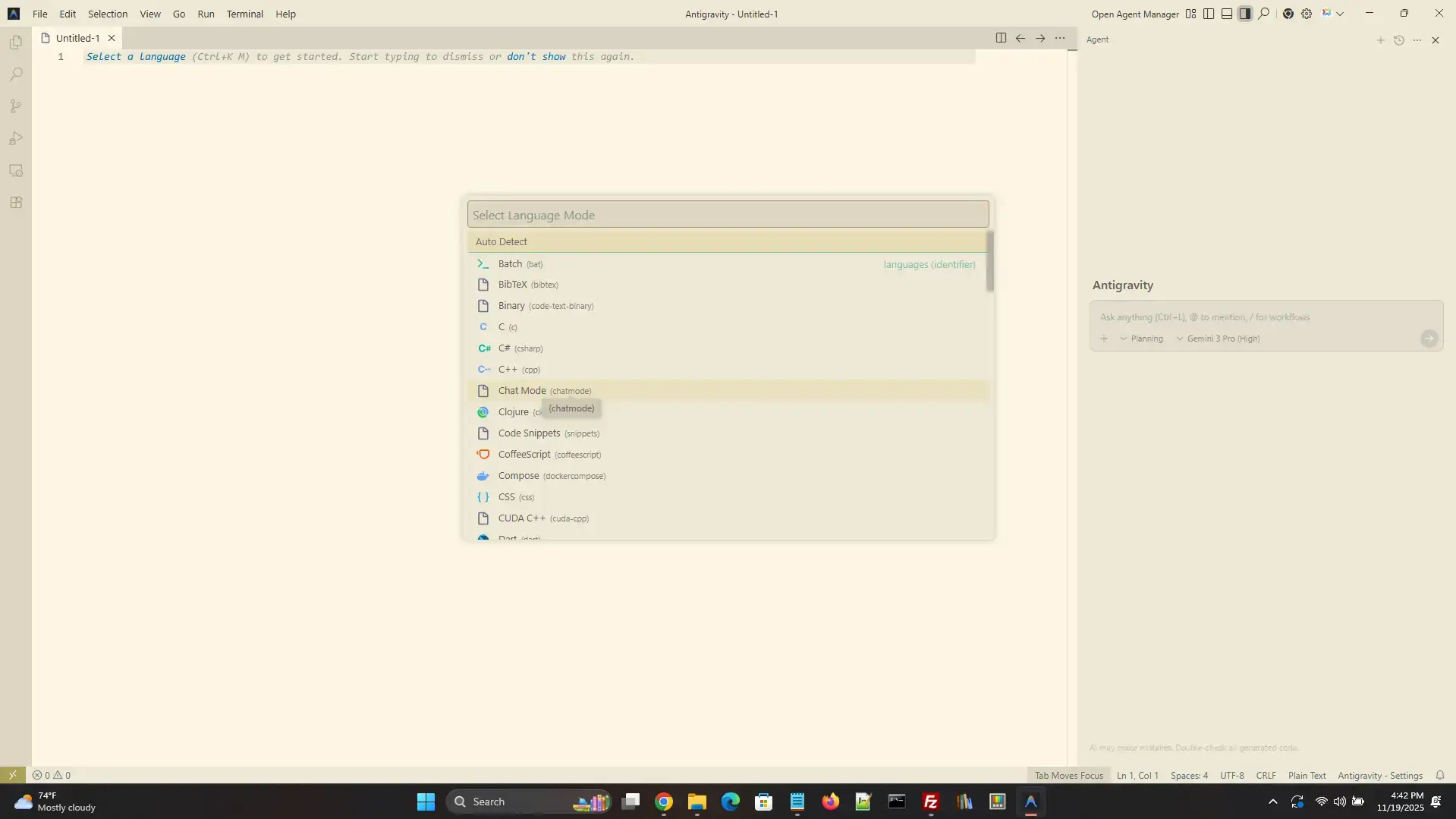Screen dimensions: 1456x819
Task: Expand the Planning mode dropdown
Action: click(1141, 339)
